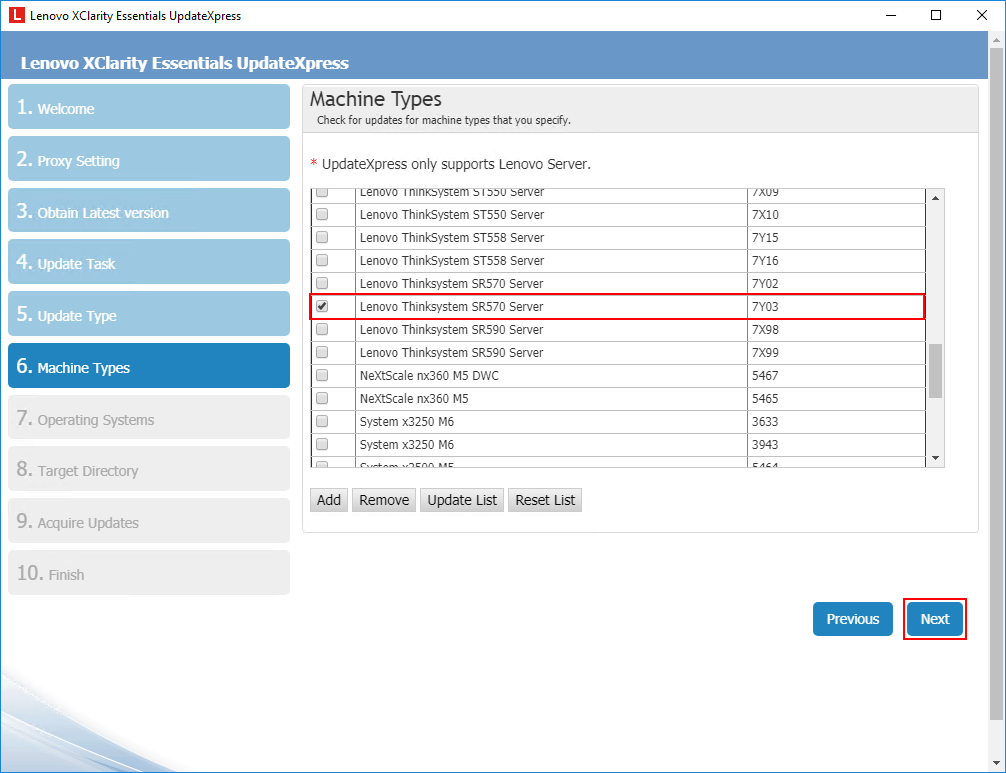1006x773 pixels.
Task: Click machine type code 7Y16
Action: 765,260
